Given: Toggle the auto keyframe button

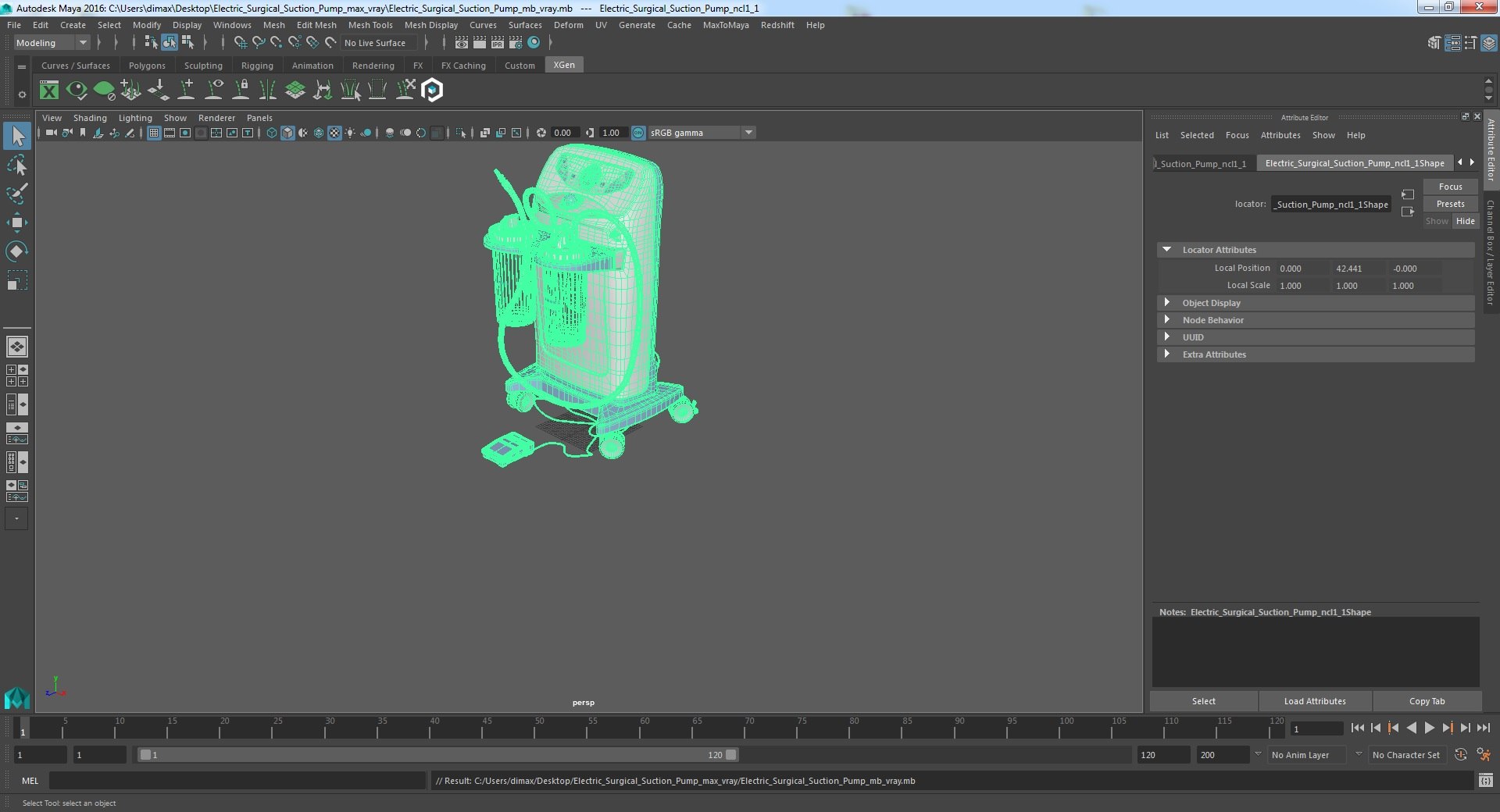Looking at the screenshot, I should [1460, 755].
